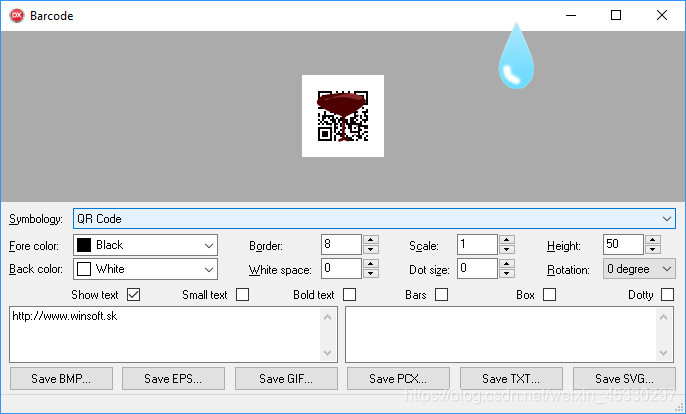Minimize the Barcode window

(x=571, y=15)
